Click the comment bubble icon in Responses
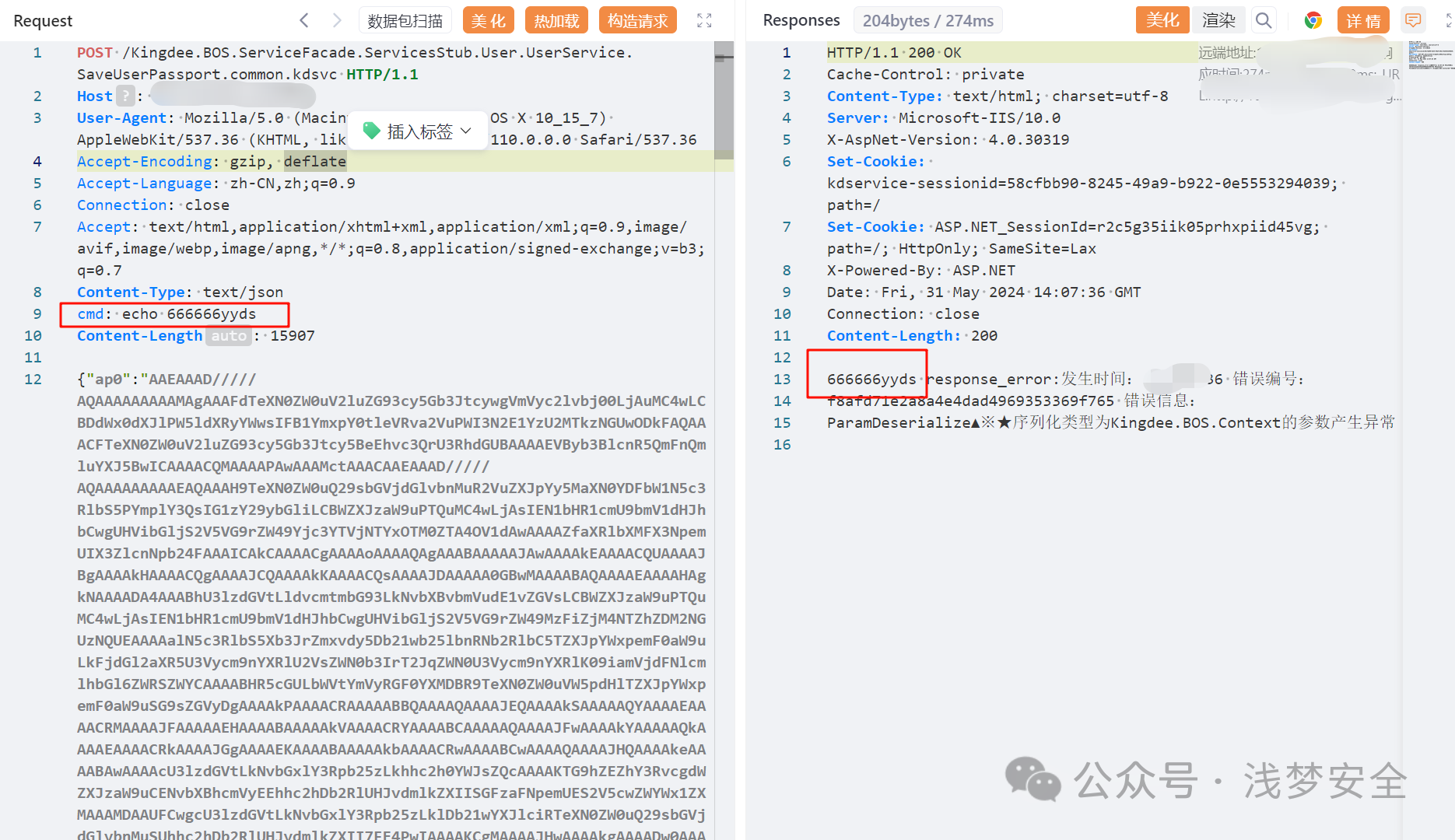 (x=1413, y=20)
